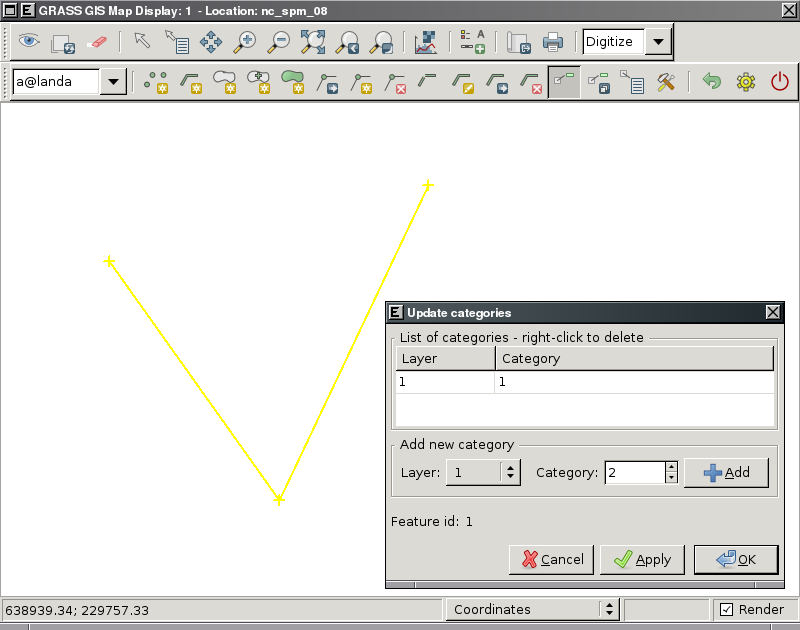The height and width of the screenshot is (630, 800).
Task: Click the coordinates readout 638939.34; 229757.33
Action: 77,610
